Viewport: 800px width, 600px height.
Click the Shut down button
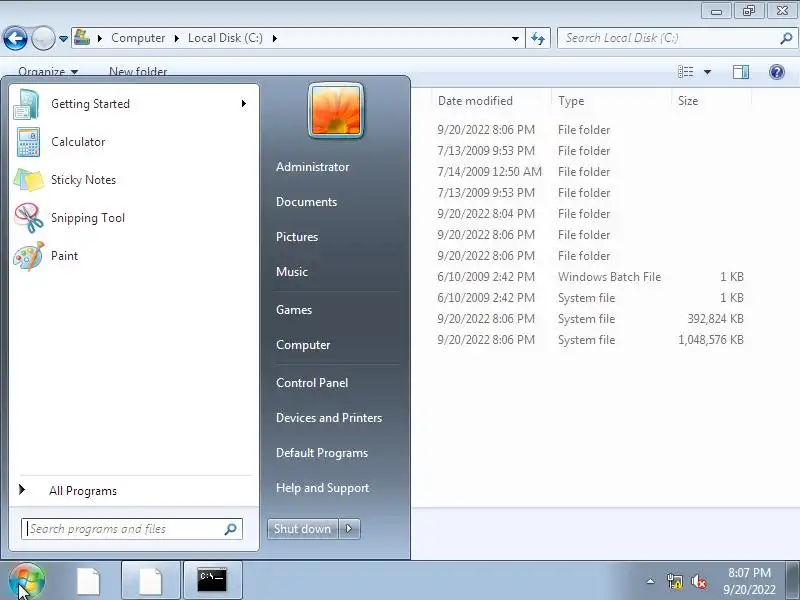click(x=303, y=529)
